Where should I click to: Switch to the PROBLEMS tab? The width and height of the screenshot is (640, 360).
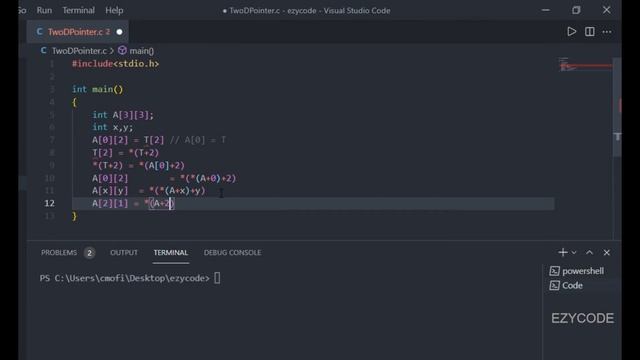59,253
